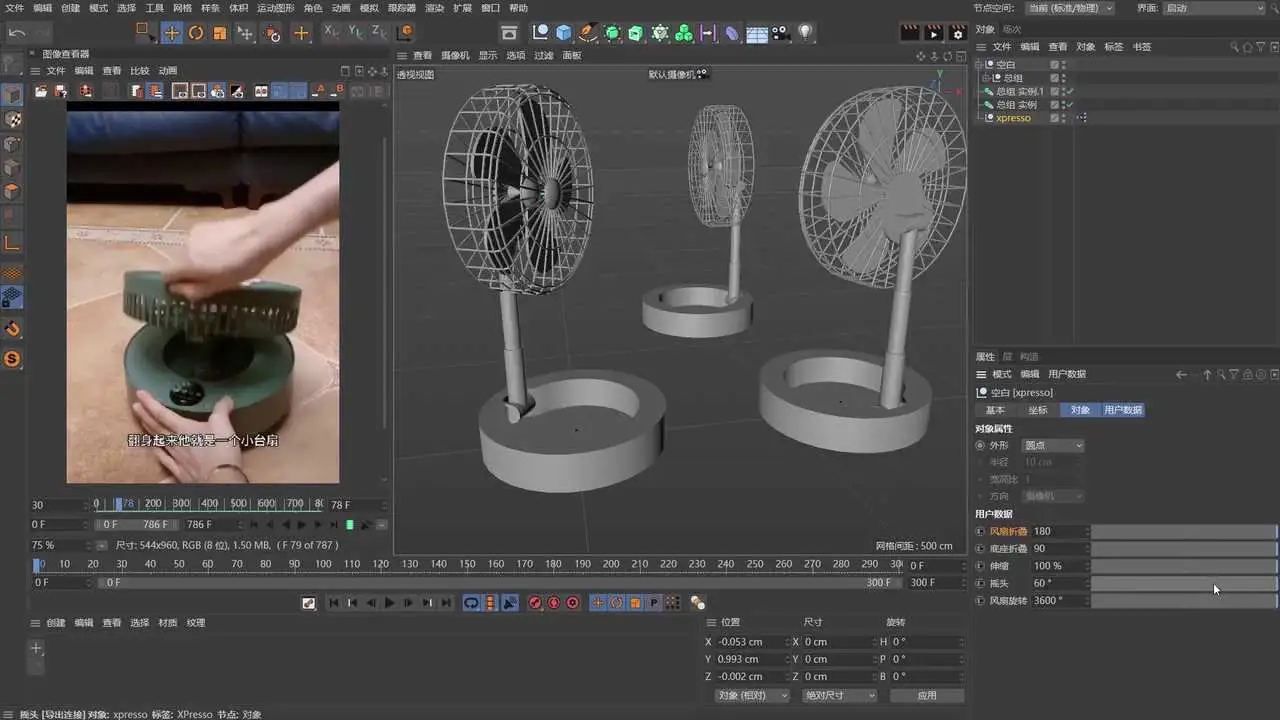
Task: Click the 伸缩 slider bar
Action: click(1184, 566)
